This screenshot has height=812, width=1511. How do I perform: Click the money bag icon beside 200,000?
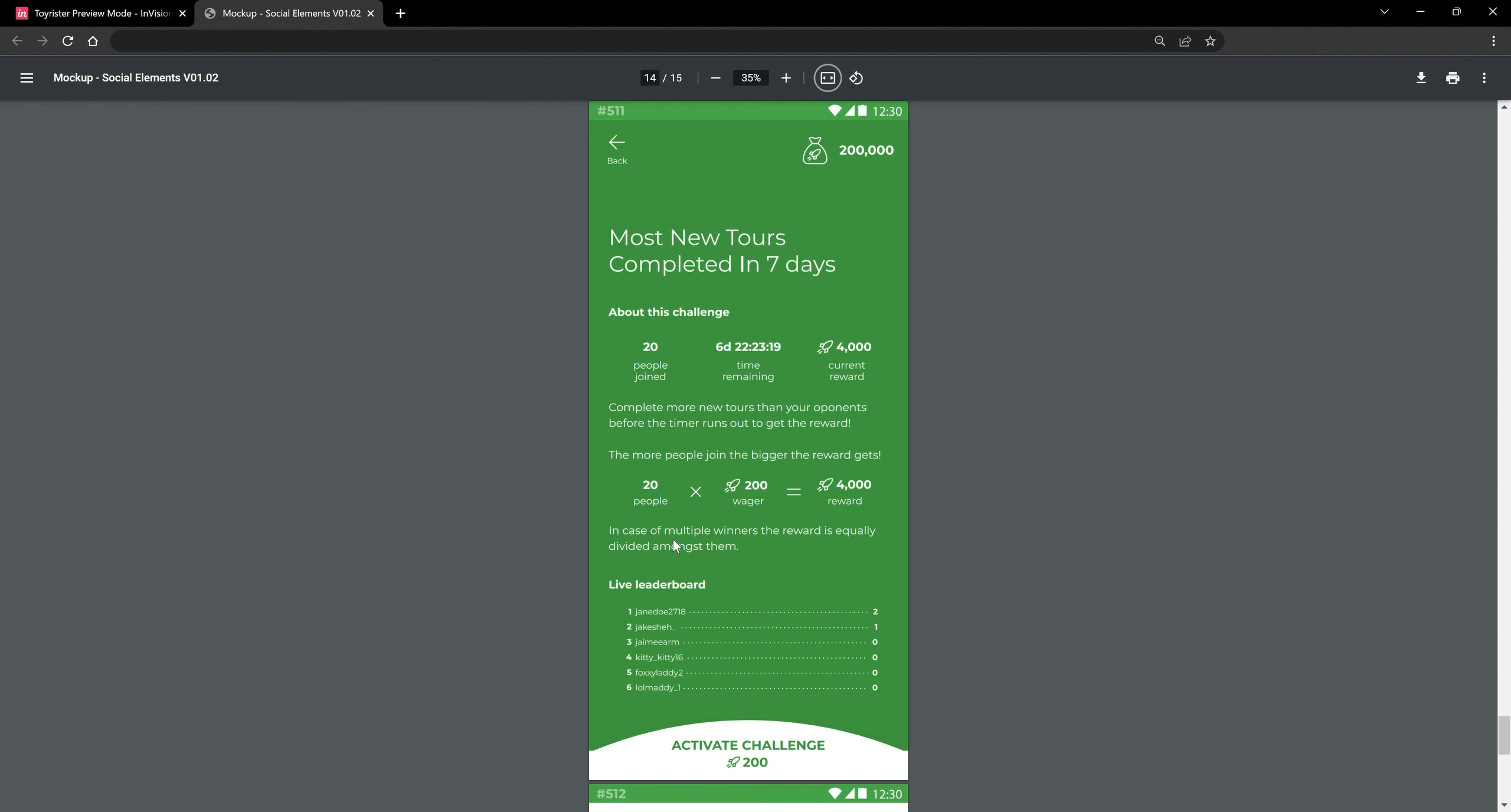pyautogui.click(x=815, y=150)
